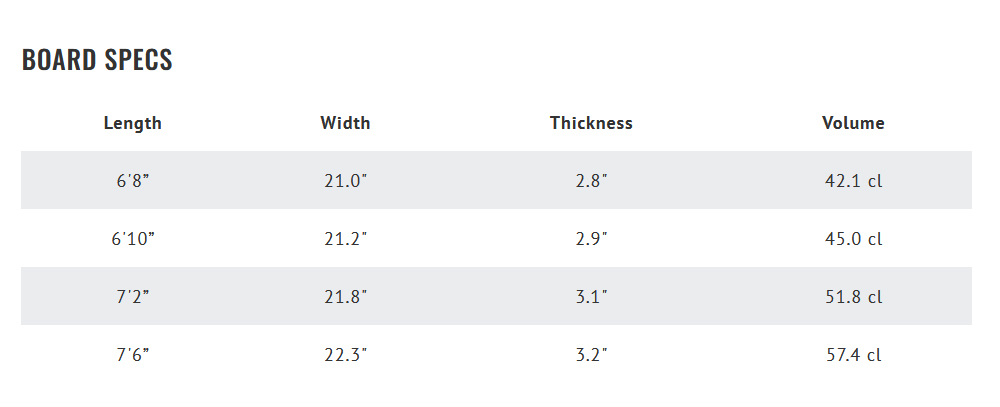Select the 2.8" thickness value
1000x407 pixels.
[591, 181]
